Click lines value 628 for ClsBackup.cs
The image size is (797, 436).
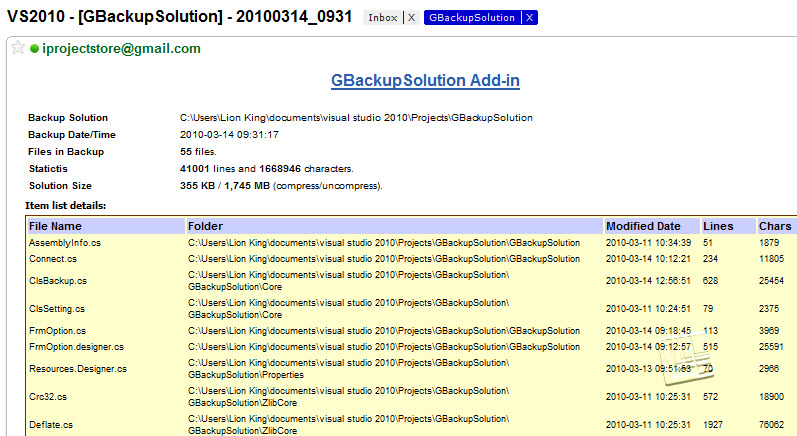click(711, 281)
